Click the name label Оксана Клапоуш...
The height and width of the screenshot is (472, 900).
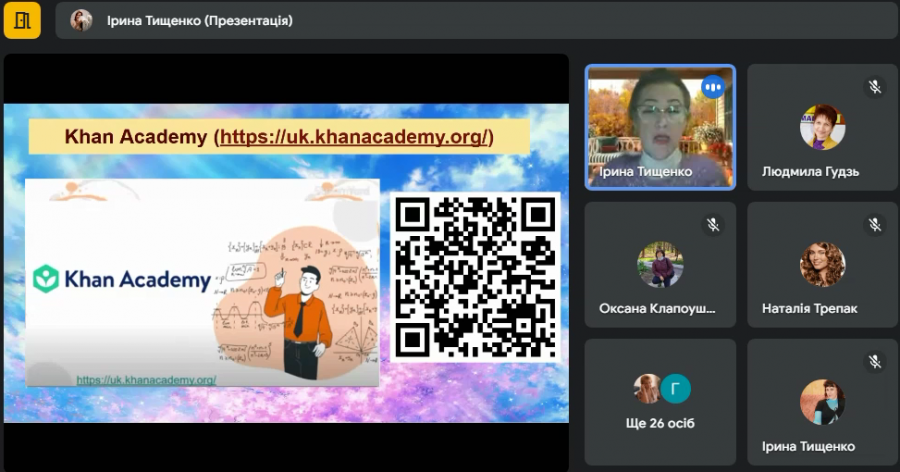pos(657,309)
